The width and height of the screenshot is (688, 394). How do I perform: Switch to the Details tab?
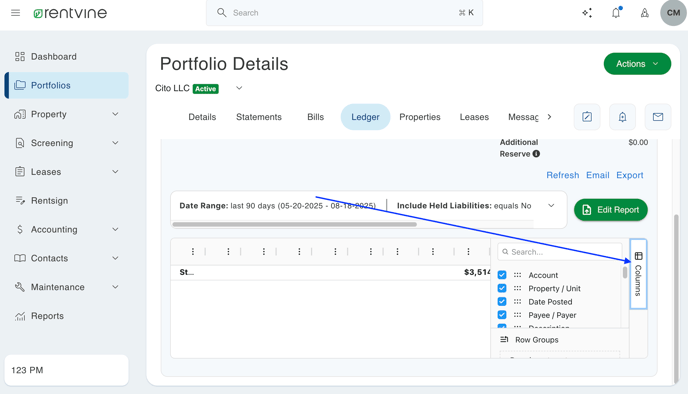tap(202, 117)
